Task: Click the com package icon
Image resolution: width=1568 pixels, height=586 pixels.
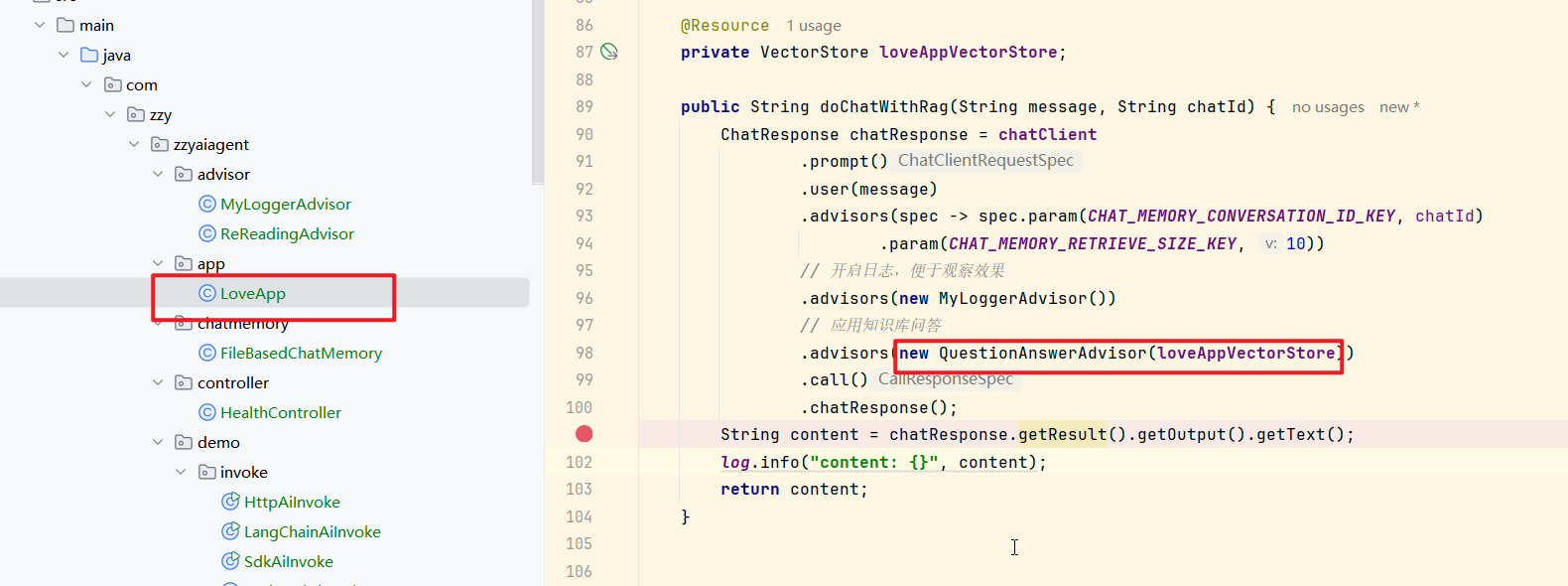Action: pos(113,84)
